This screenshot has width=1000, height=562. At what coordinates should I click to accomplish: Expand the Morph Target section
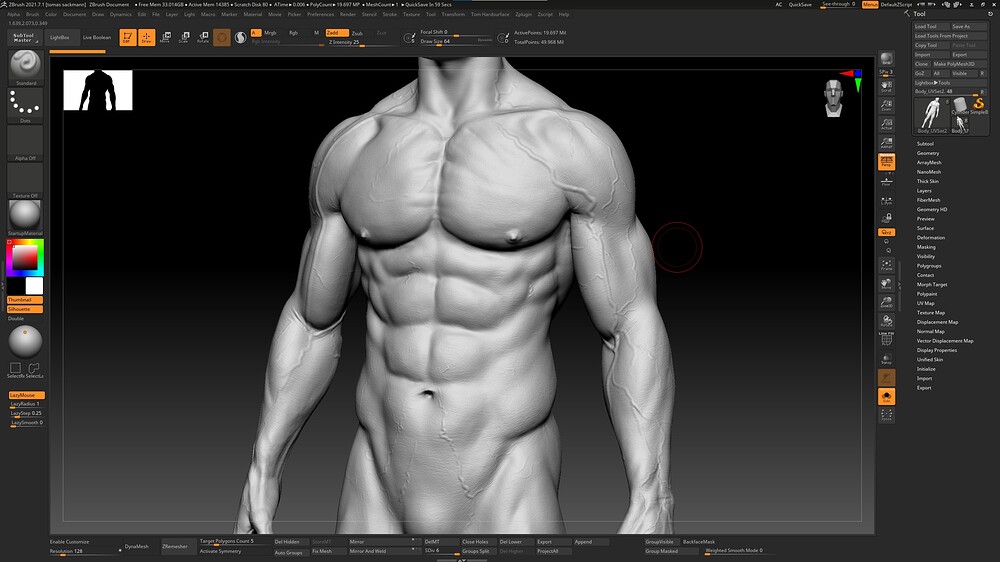tap(932, 285)
